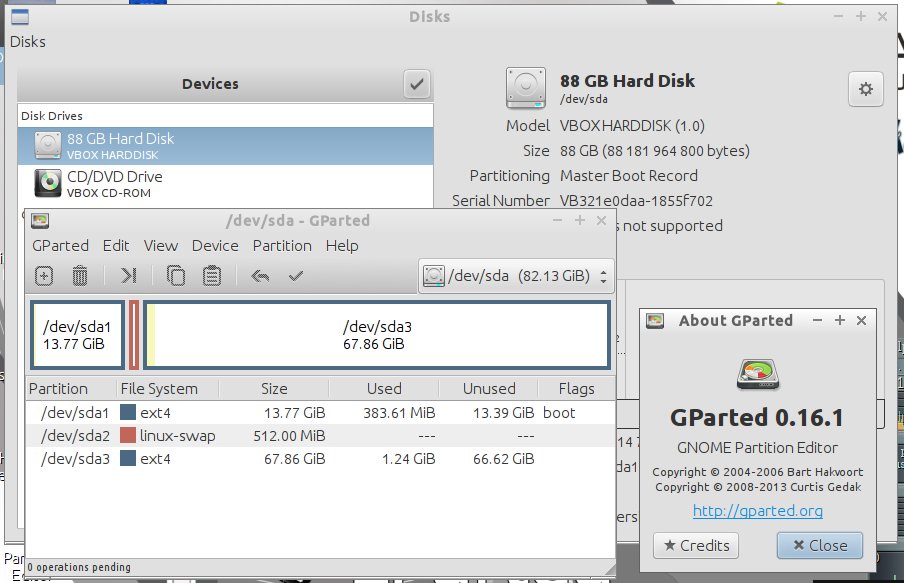Click the Copy partition toolbar icon
The width and height of the screenshot is (904, 583).
click(x=176, y=276)
